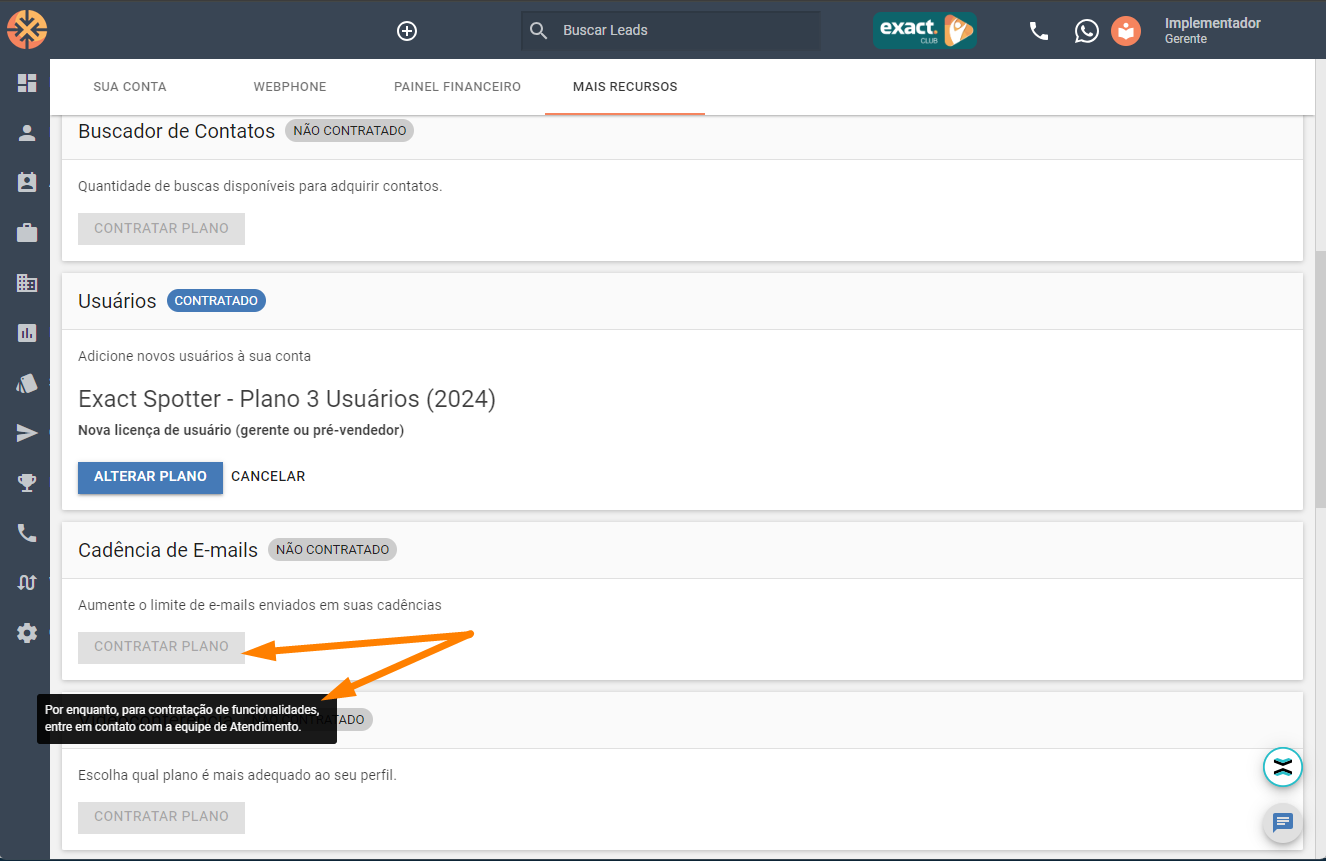Open the dashboard icon in sidebar
1326x861 pixels.
point(27,83)
